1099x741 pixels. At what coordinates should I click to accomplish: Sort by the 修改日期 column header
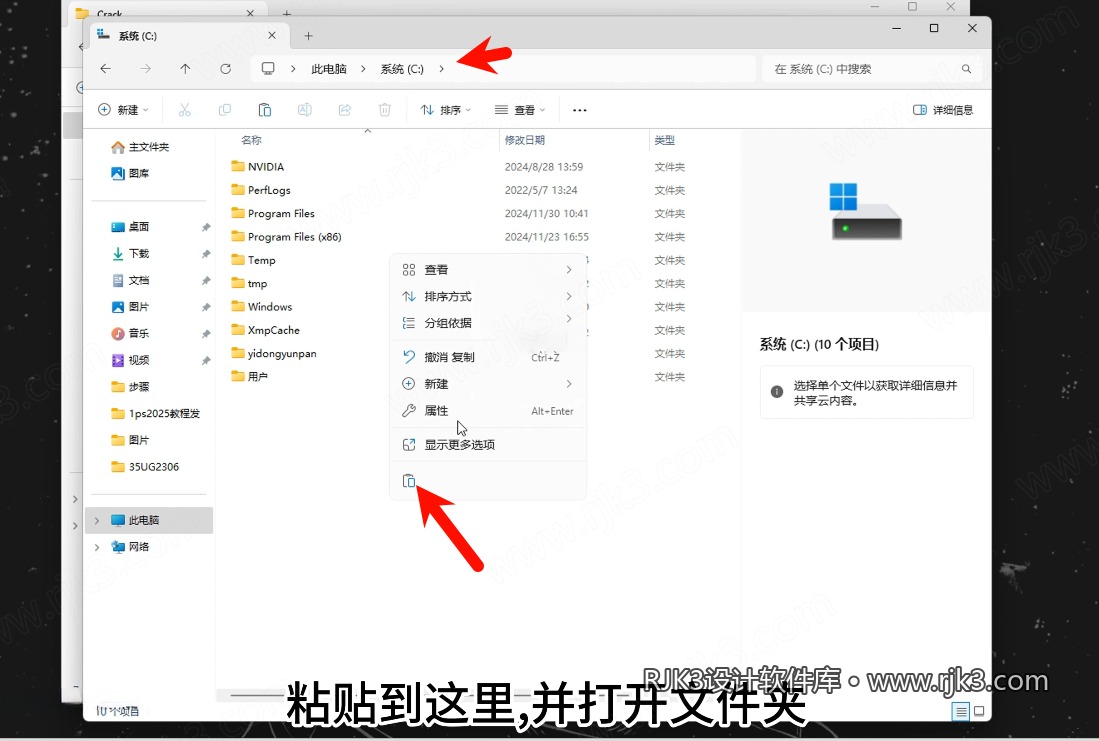(x=524, y=140)
